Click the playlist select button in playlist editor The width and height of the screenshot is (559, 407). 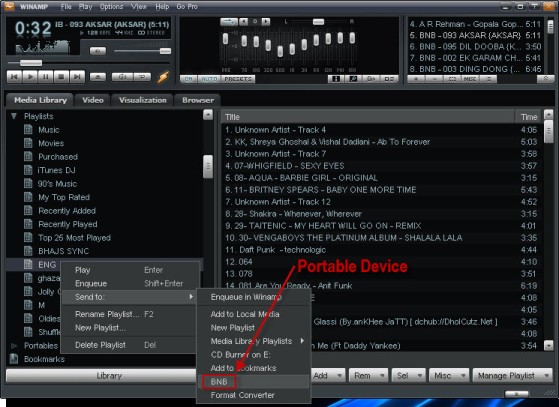pyautogui.click(x=452, y=79)
